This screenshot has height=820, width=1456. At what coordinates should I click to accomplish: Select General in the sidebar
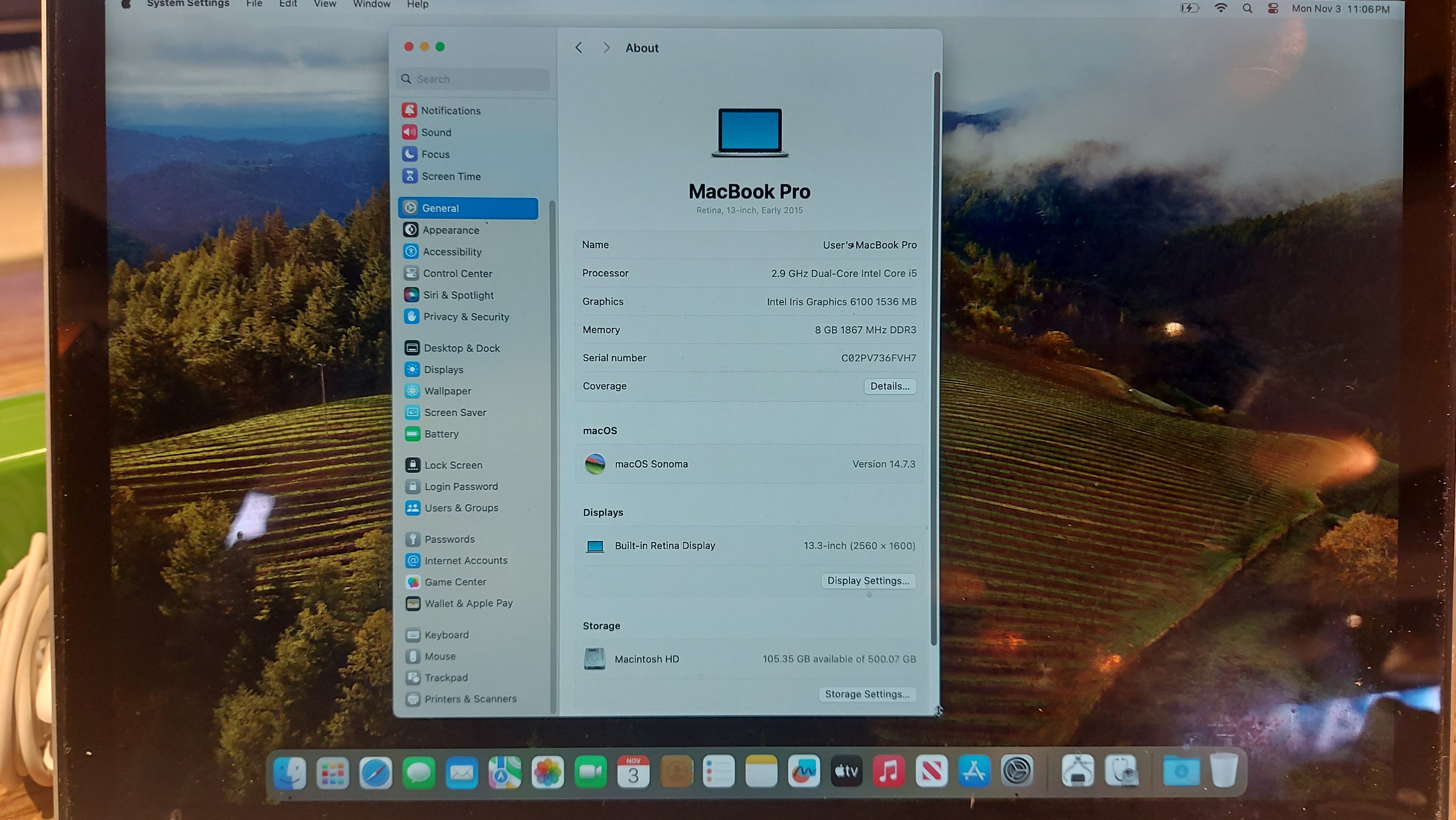coord(468,208)
